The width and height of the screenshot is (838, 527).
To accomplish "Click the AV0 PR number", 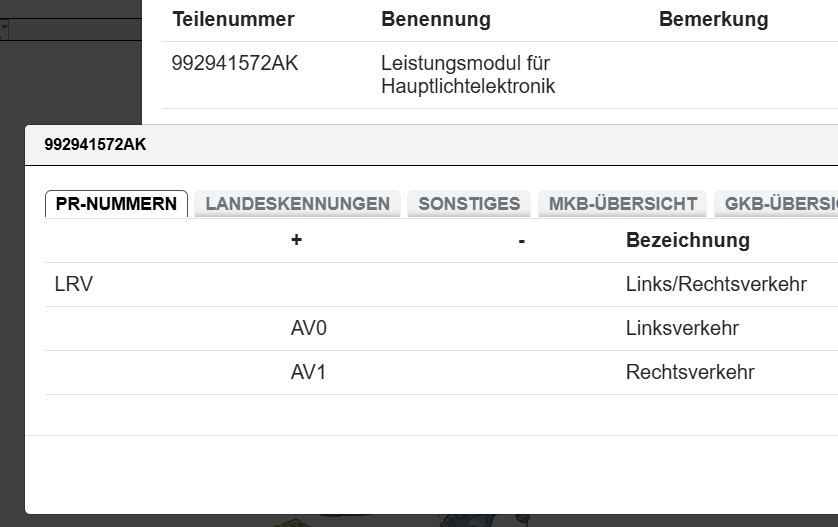I will coord(309,329).
